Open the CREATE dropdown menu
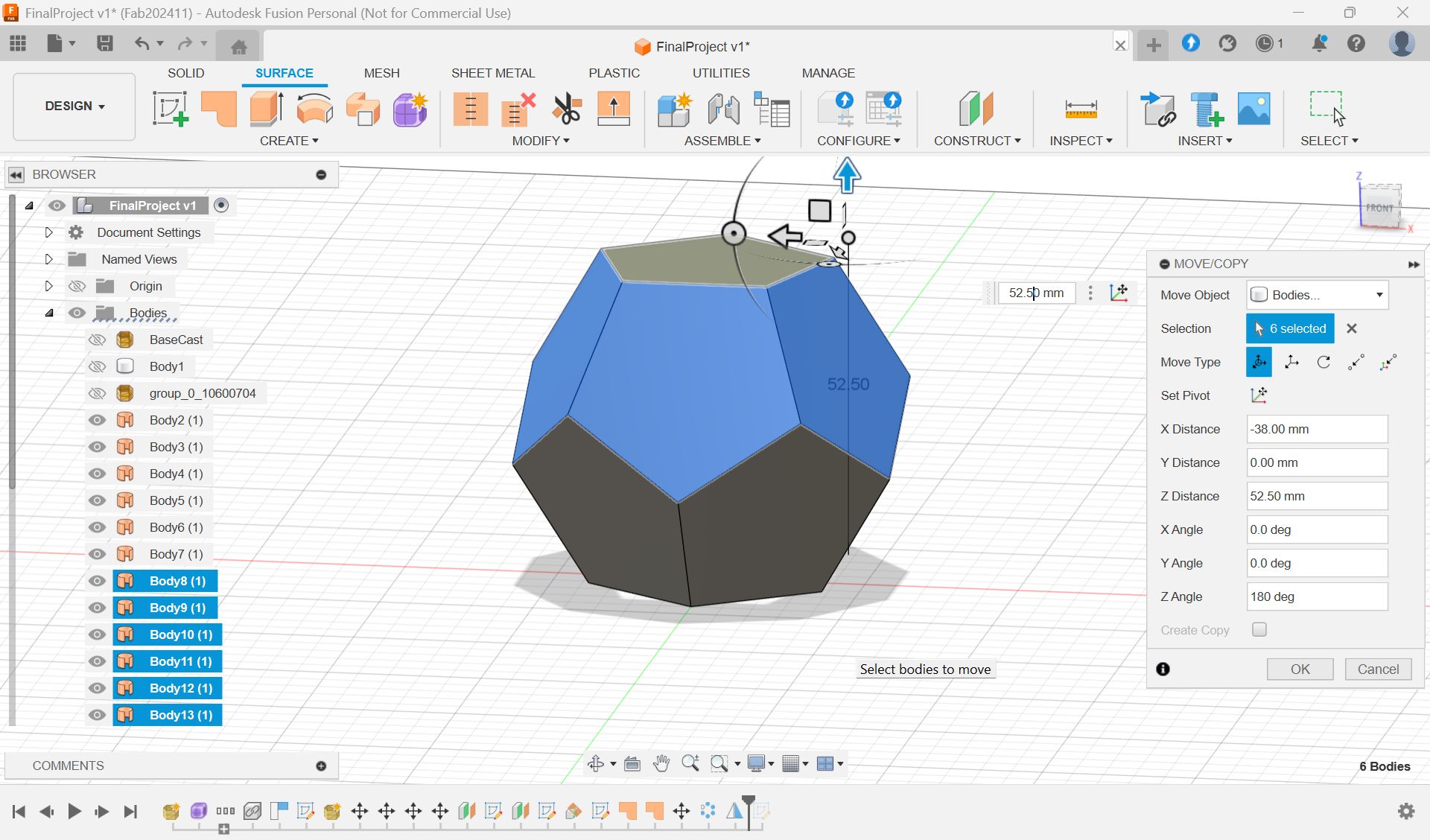This screenshot has height=840, width=1430. (289, 141)
